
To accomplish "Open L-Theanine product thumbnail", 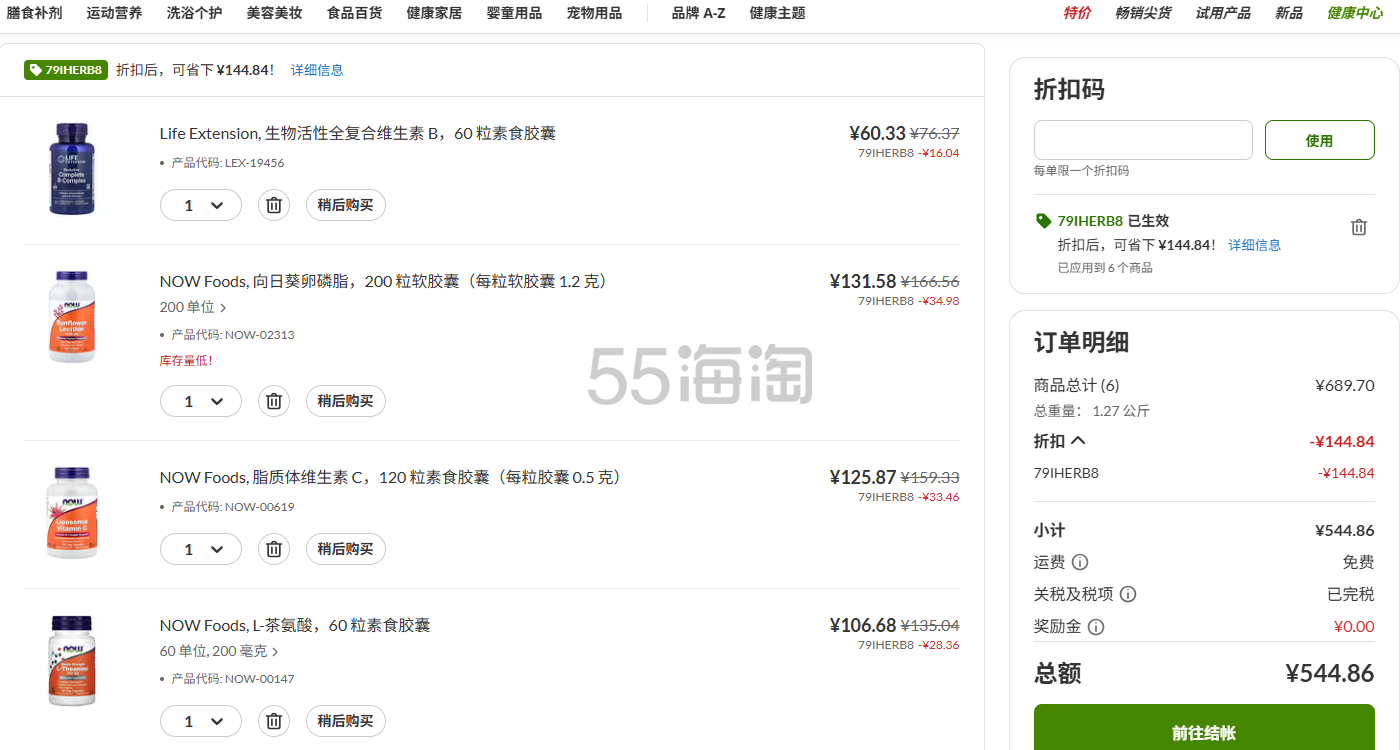I will (x=72, y=660).
